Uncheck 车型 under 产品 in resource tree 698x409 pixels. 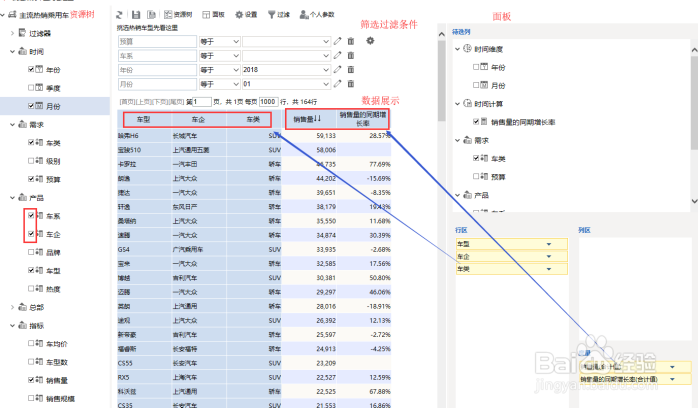coord(31,270)
